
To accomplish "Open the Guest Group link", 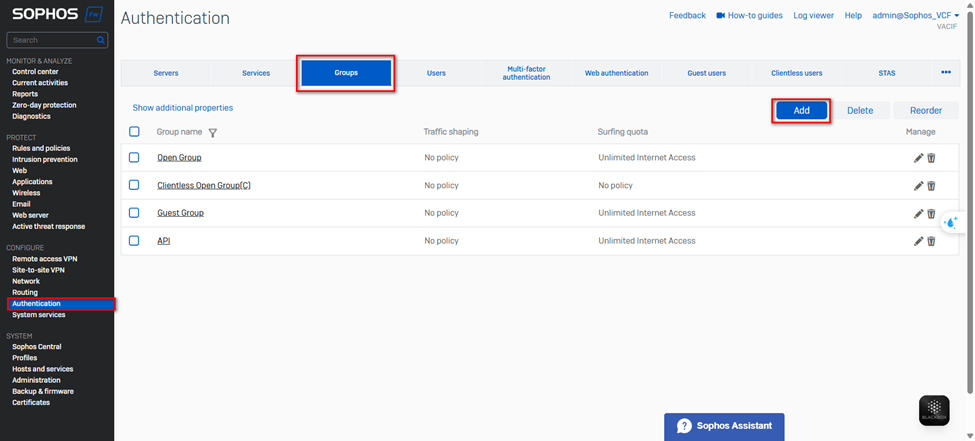I will click(x=180, y=213).
